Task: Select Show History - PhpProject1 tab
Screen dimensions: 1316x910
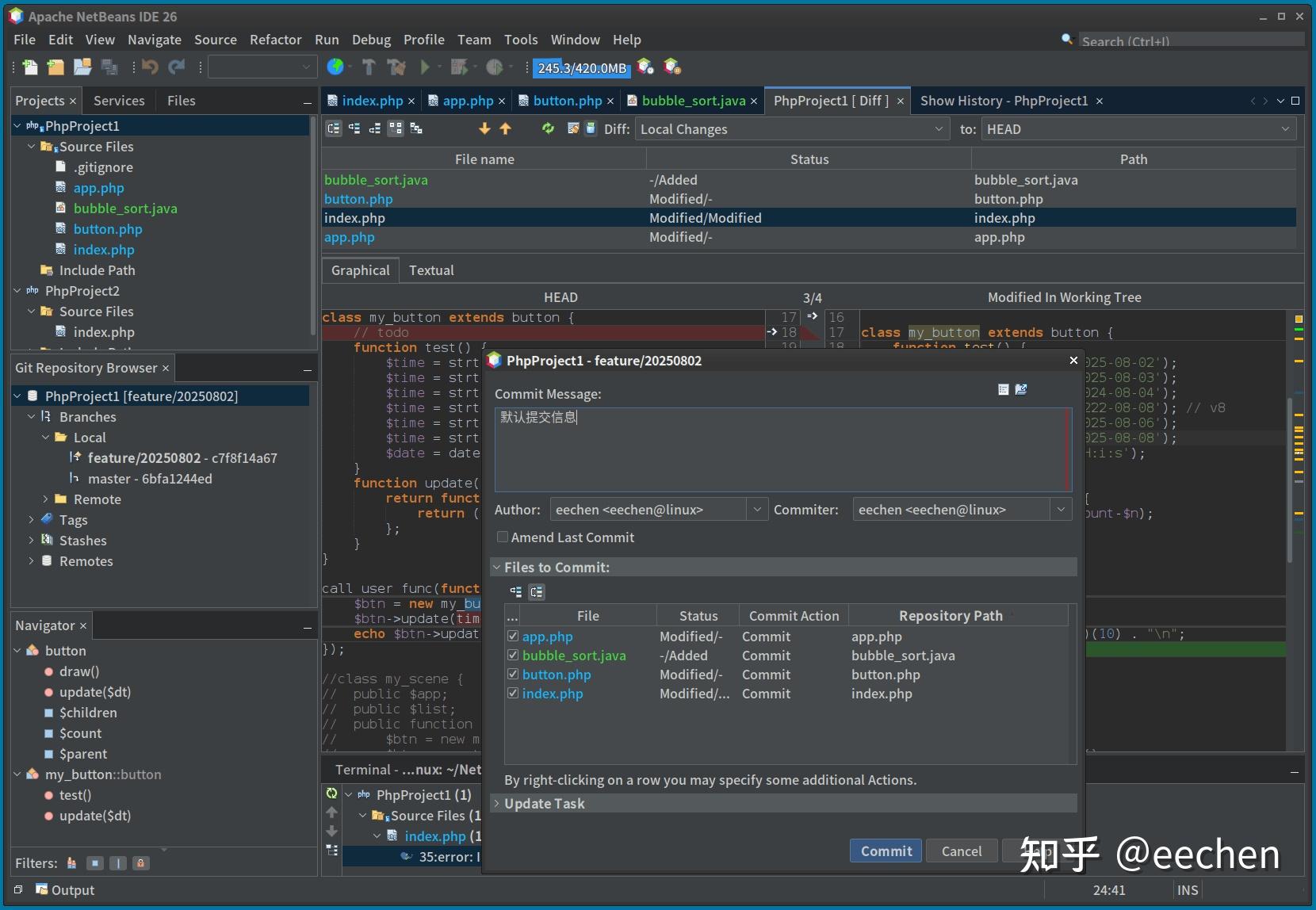Action: [x=1004, y=101]
